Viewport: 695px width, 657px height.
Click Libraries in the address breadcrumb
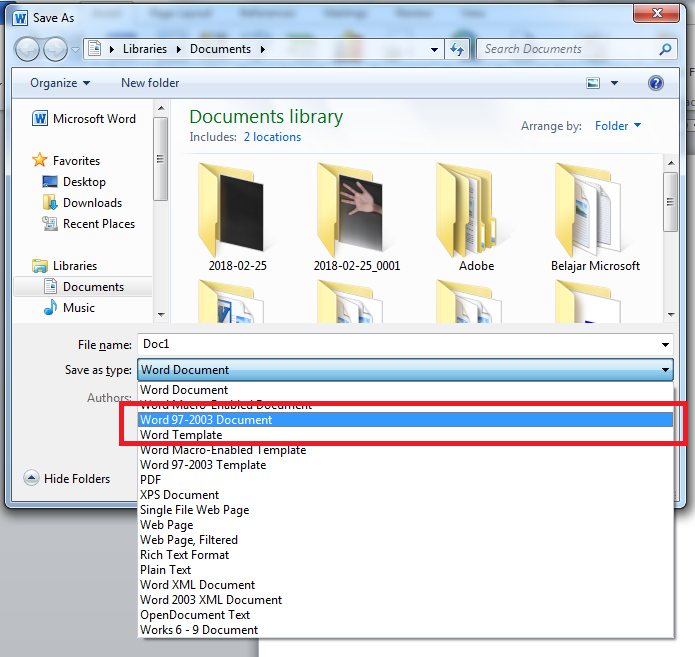point(145,49)
